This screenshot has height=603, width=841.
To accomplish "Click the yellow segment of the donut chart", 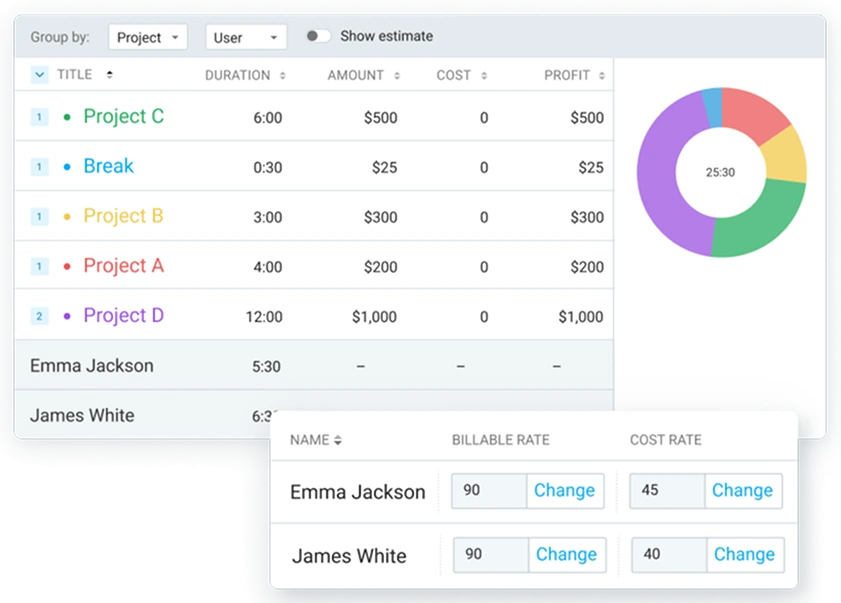I will (x=786, y=157).
